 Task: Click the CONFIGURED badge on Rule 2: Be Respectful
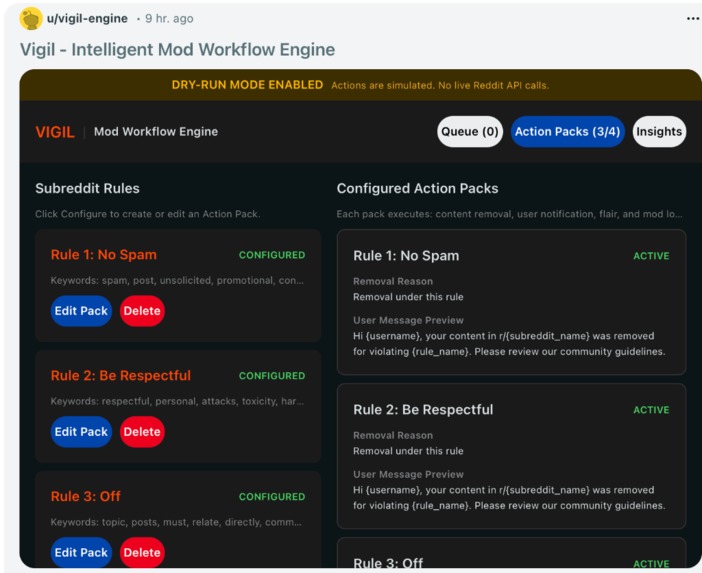coord(272,376)
